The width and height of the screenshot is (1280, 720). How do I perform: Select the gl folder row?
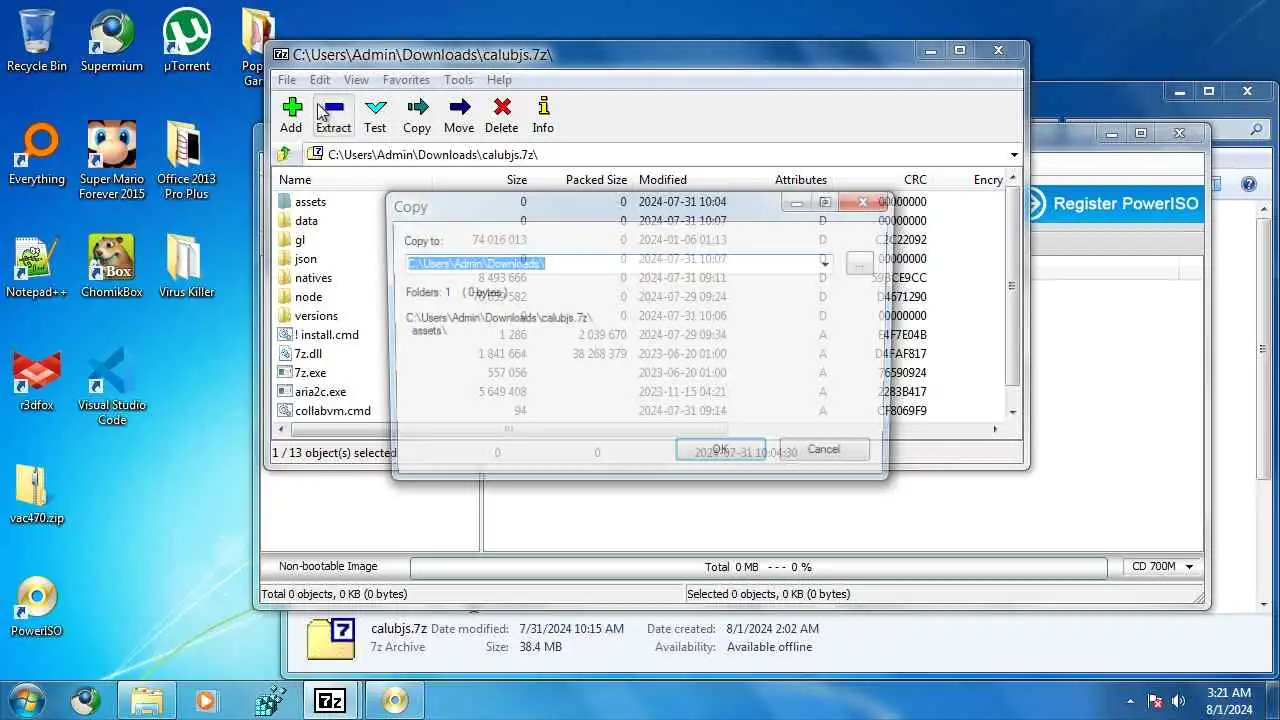pos(300,240)
